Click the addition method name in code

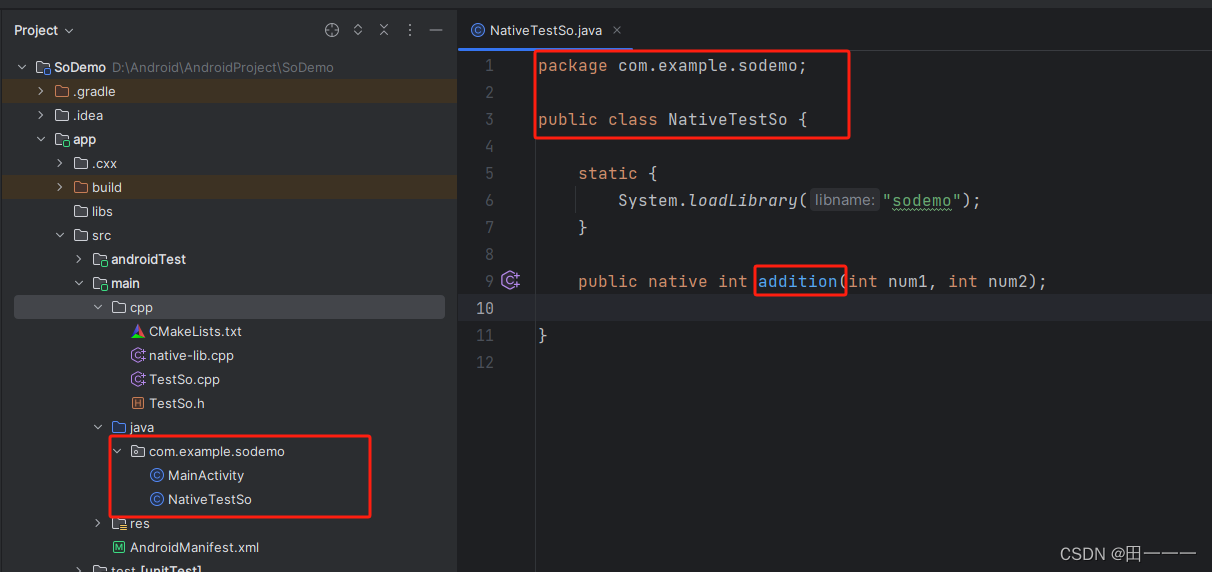[x=797, y=281]
